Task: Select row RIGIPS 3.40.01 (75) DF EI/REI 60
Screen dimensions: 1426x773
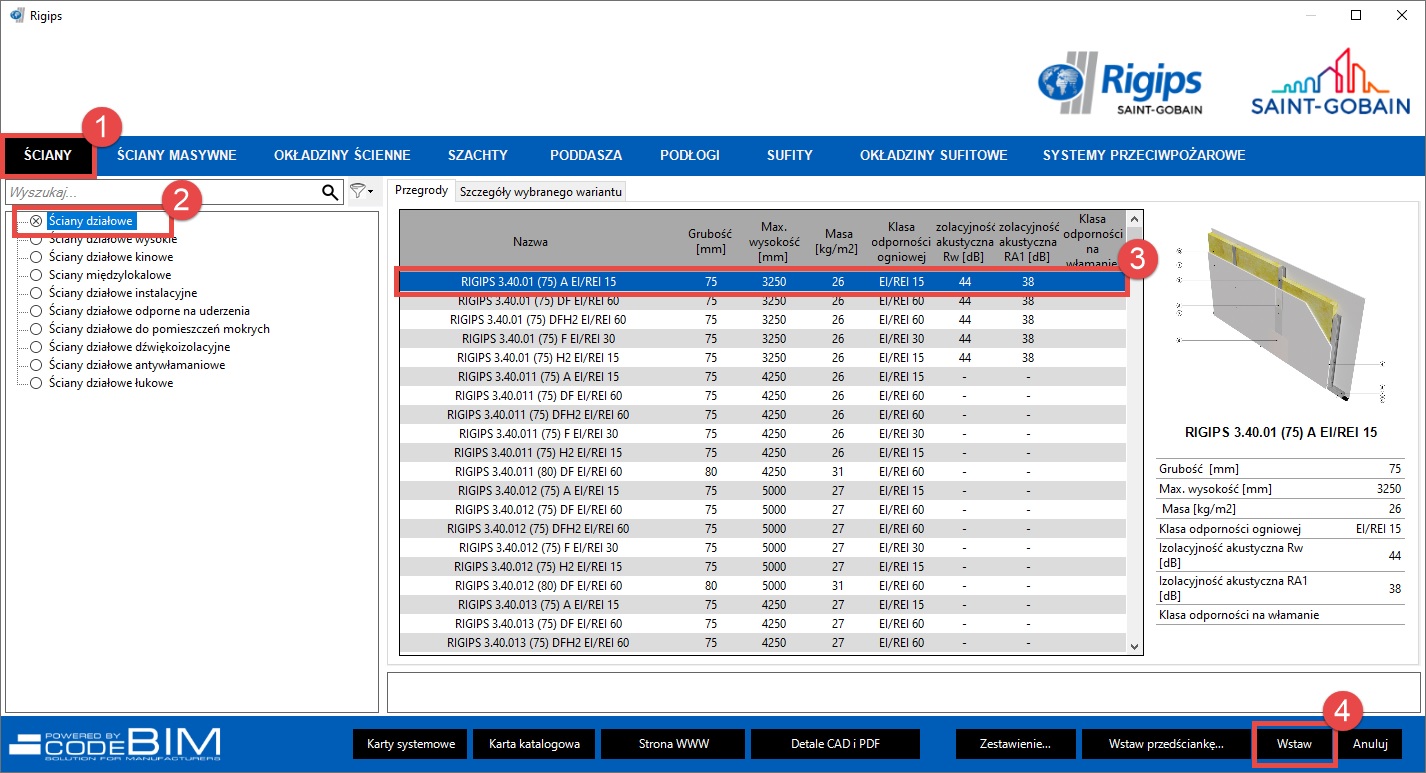Action: click(x=763, y=301)
